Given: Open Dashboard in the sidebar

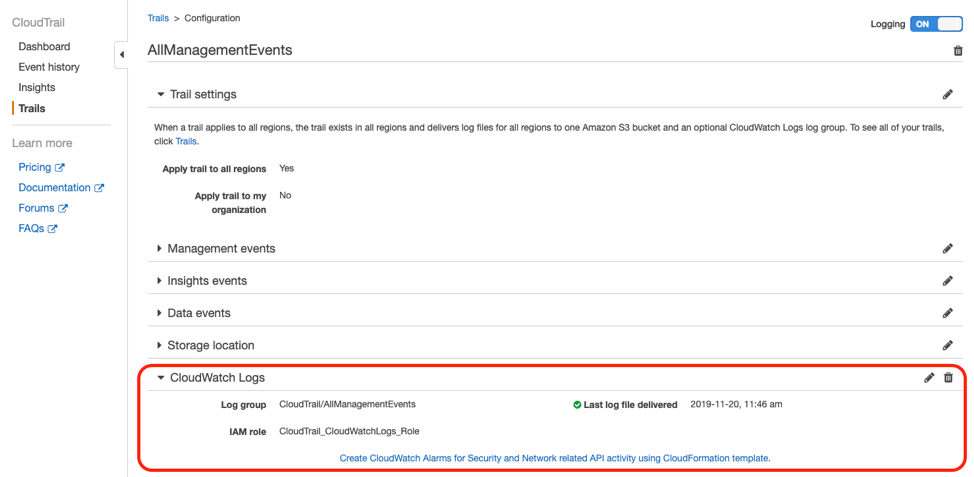Looking at the screenshot, I should pyautogui.click(x=44, y=47).
